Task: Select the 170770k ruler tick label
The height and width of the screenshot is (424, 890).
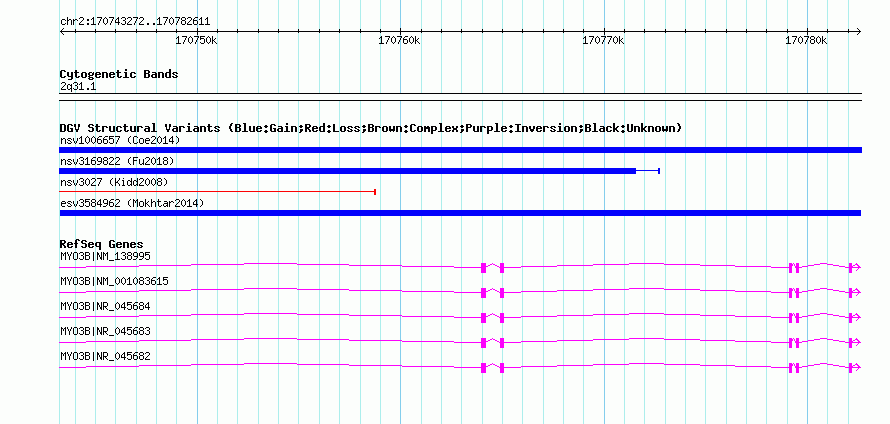Action: click(603, 41)
